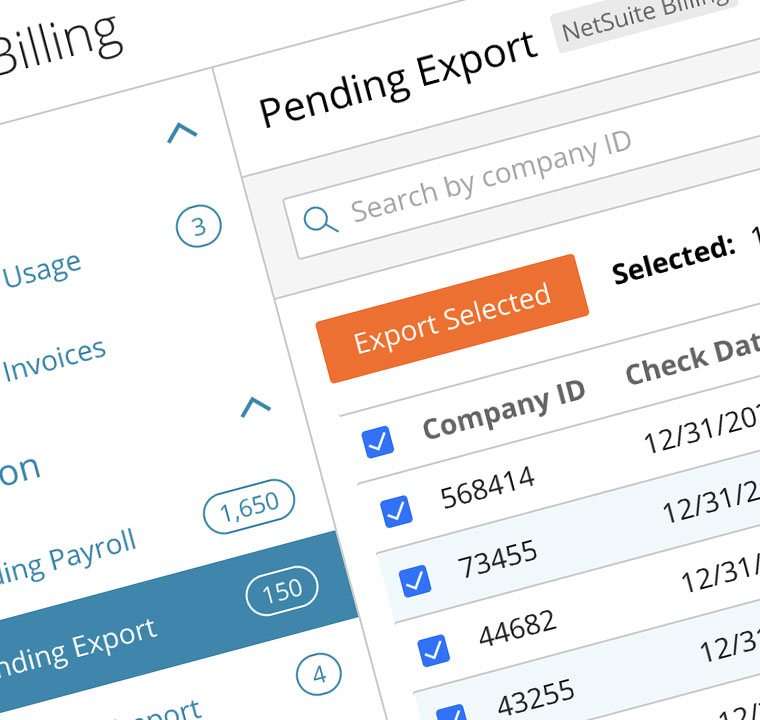Sort by the Company ID column header
The height and width of the screenshot is (720, 760).
point(504,409)
